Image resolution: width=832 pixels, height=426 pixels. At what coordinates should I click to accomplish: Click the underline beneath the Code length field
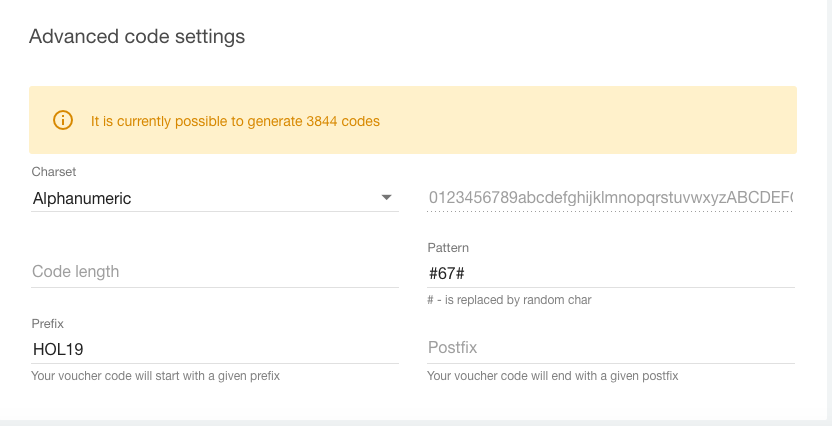tap(215, 287)
